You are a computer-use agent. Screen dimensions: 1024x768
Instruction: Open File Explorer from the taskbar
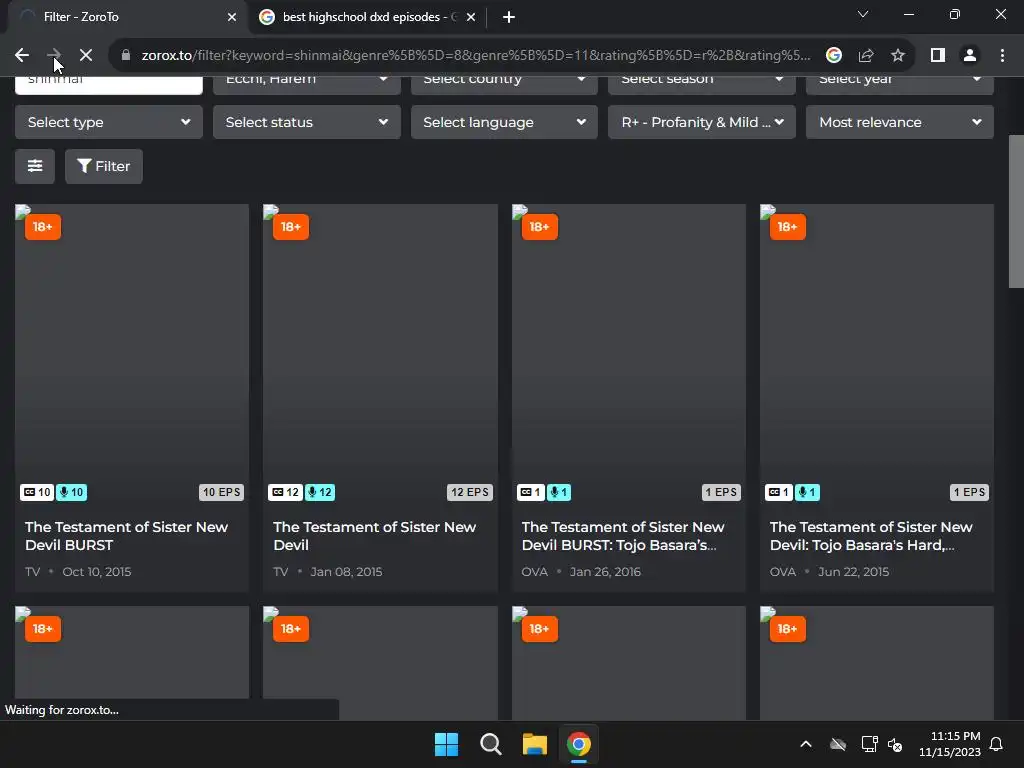pos(534,744)
